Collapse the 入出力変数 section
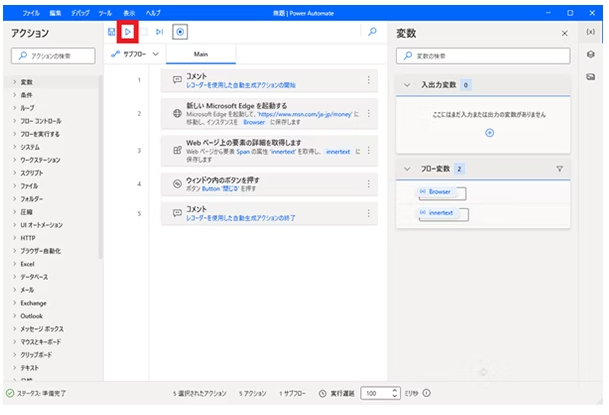Viewport: 609px width, 415px height. pyautogui.click(x=407, y=85)
